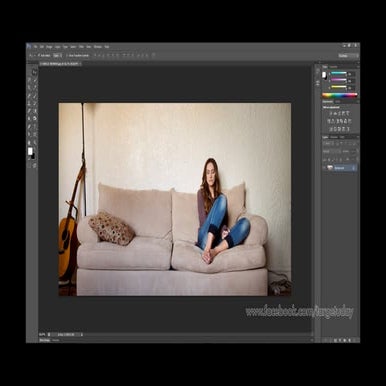
Task: Select the Zoom tool
Action: pyautogui.click(x=35, y=143)
